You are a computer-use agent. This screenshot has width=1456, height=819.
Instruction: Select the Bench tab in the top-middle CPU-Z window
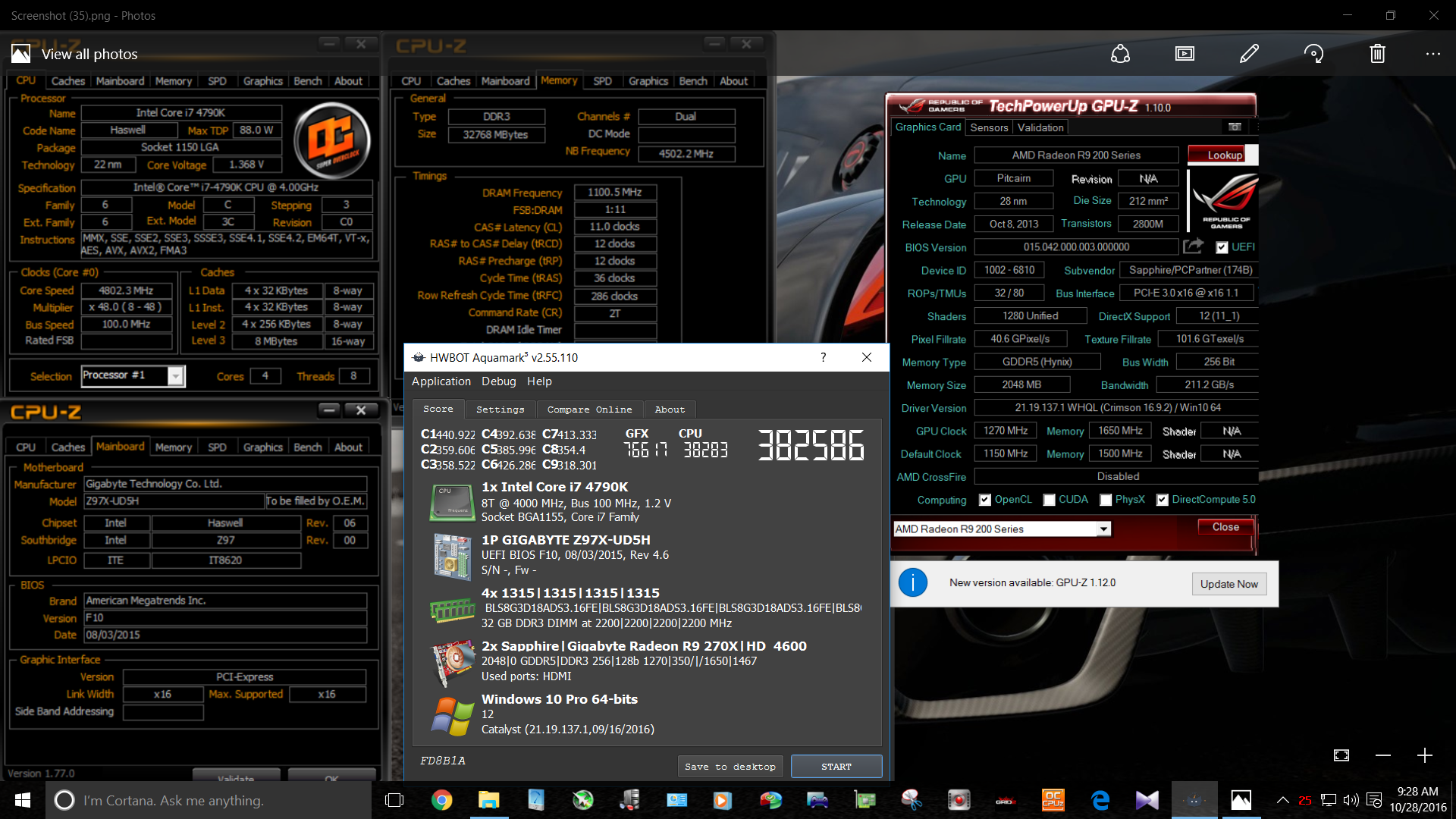693,81
